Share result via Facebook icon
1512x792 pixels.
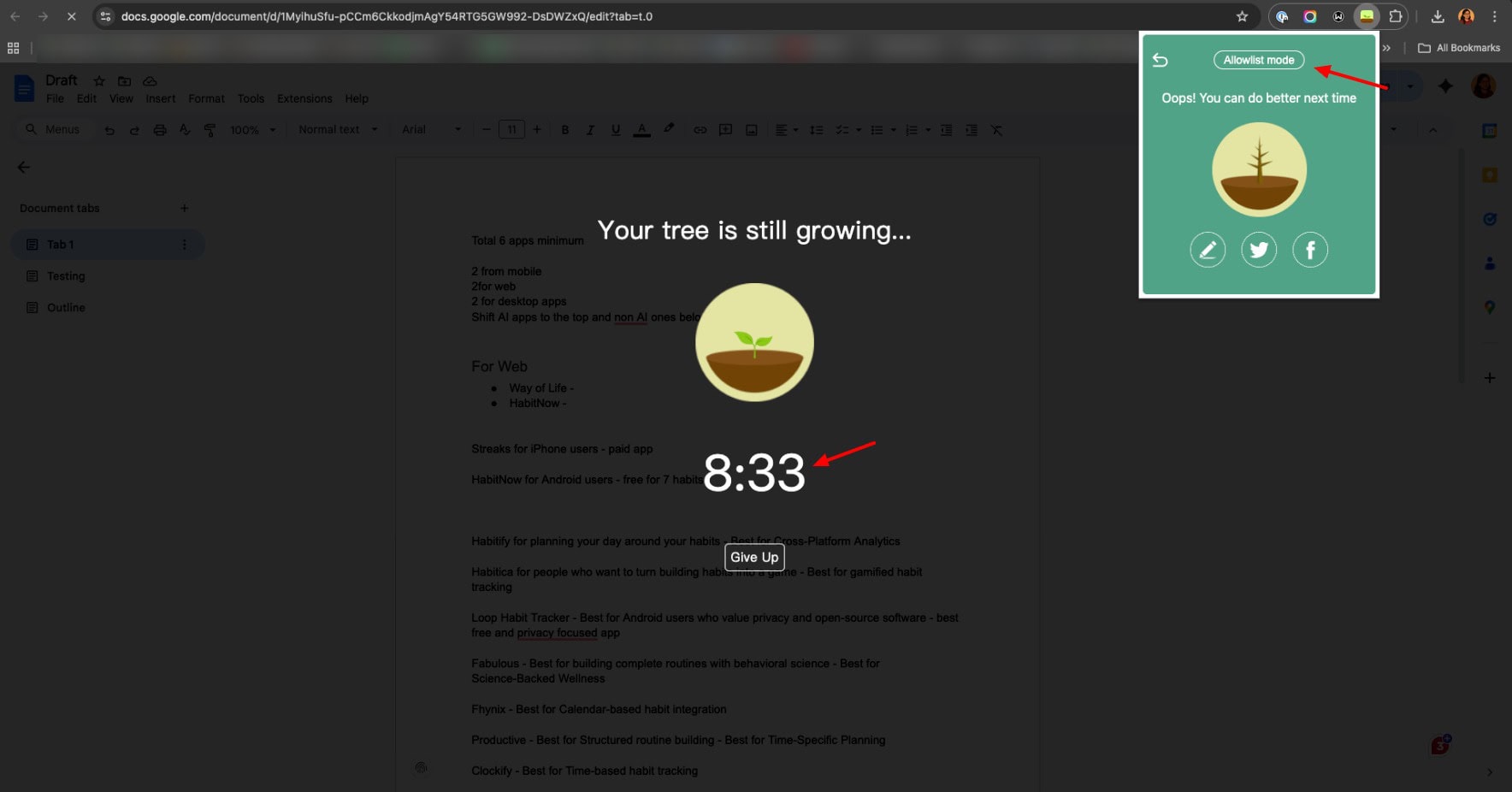tap(1309, 250)
